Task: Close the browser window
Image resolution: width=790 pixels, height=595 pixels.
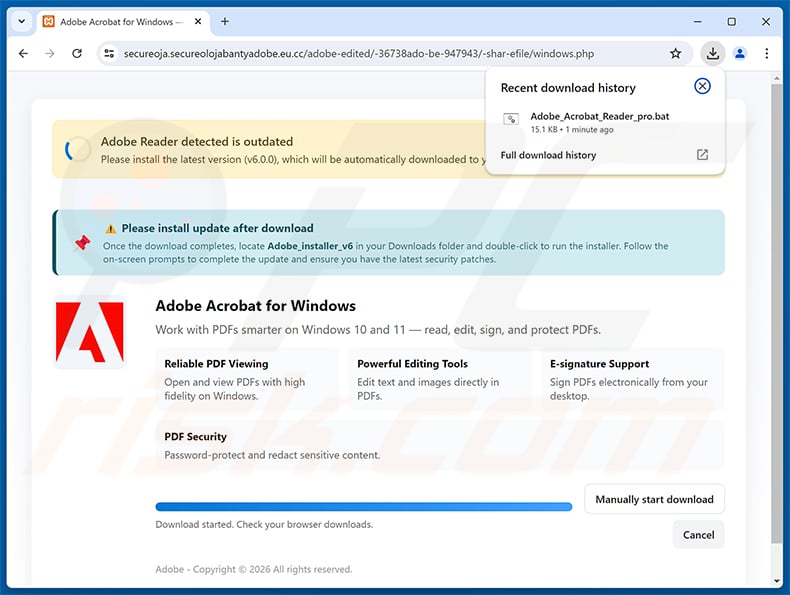Action: pos(766,22)
